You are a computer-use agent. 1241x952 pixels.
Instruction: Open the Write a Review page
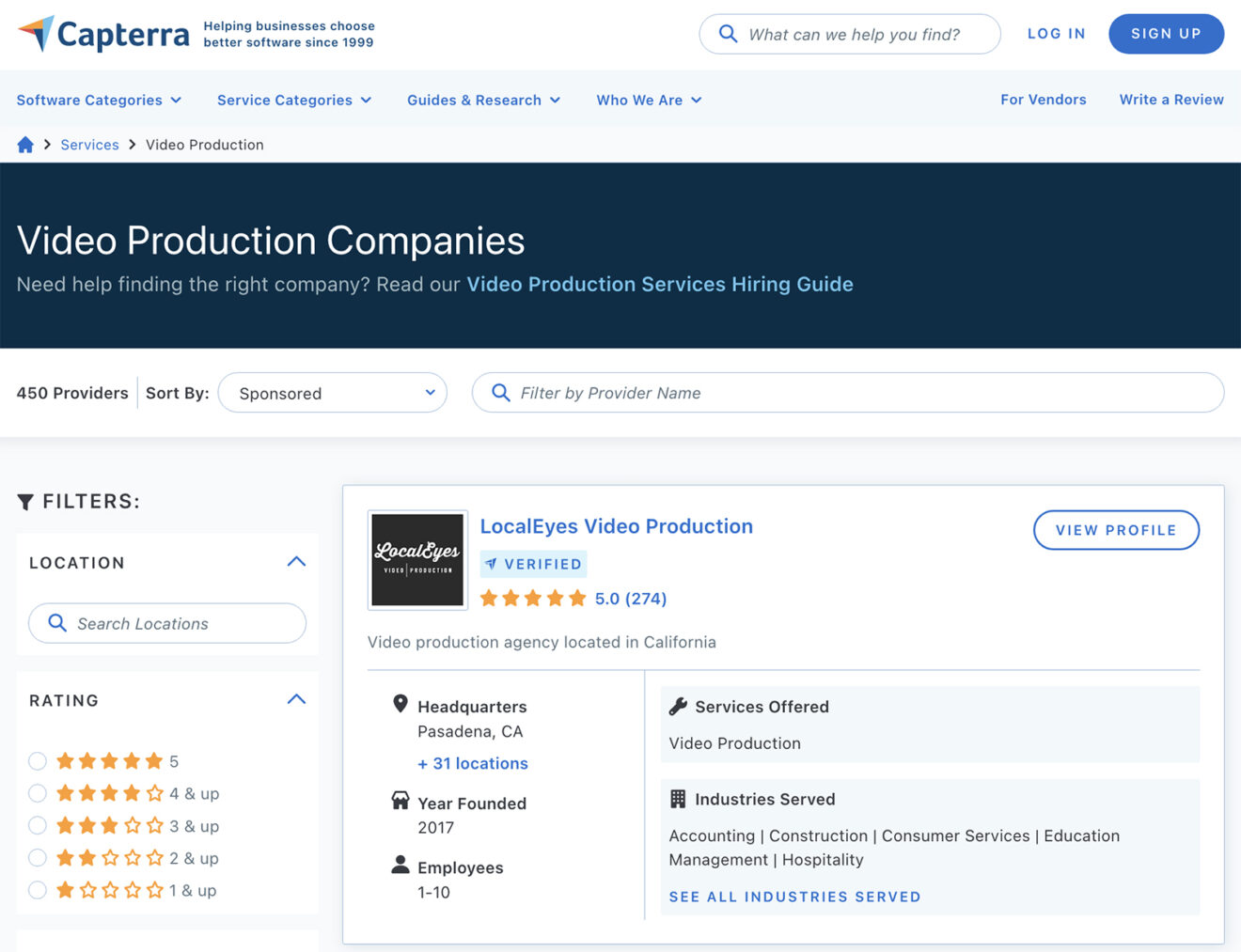[x=1171, y=100]
